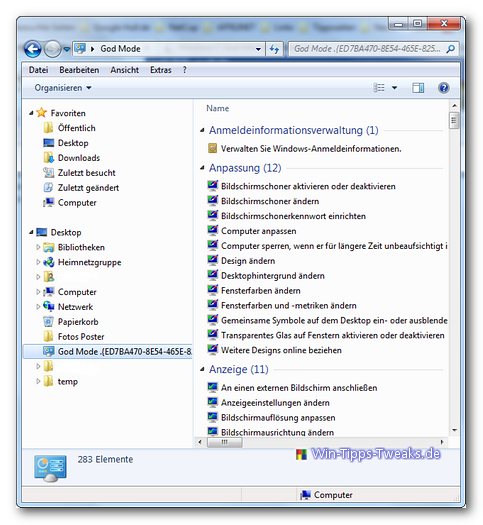
Task: Open Anzeigeeinstellungen ändern
Action: [275, 402]
